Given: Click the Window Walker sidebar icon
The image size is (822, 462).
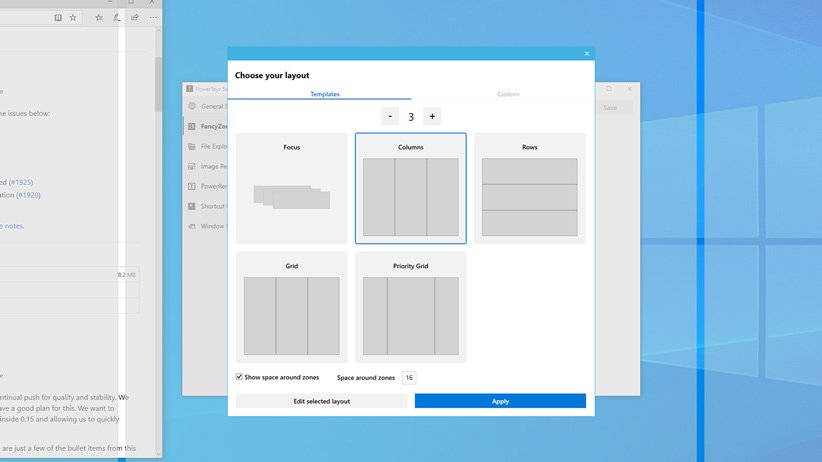Looking at the screenshot, I should pos(191,226).
